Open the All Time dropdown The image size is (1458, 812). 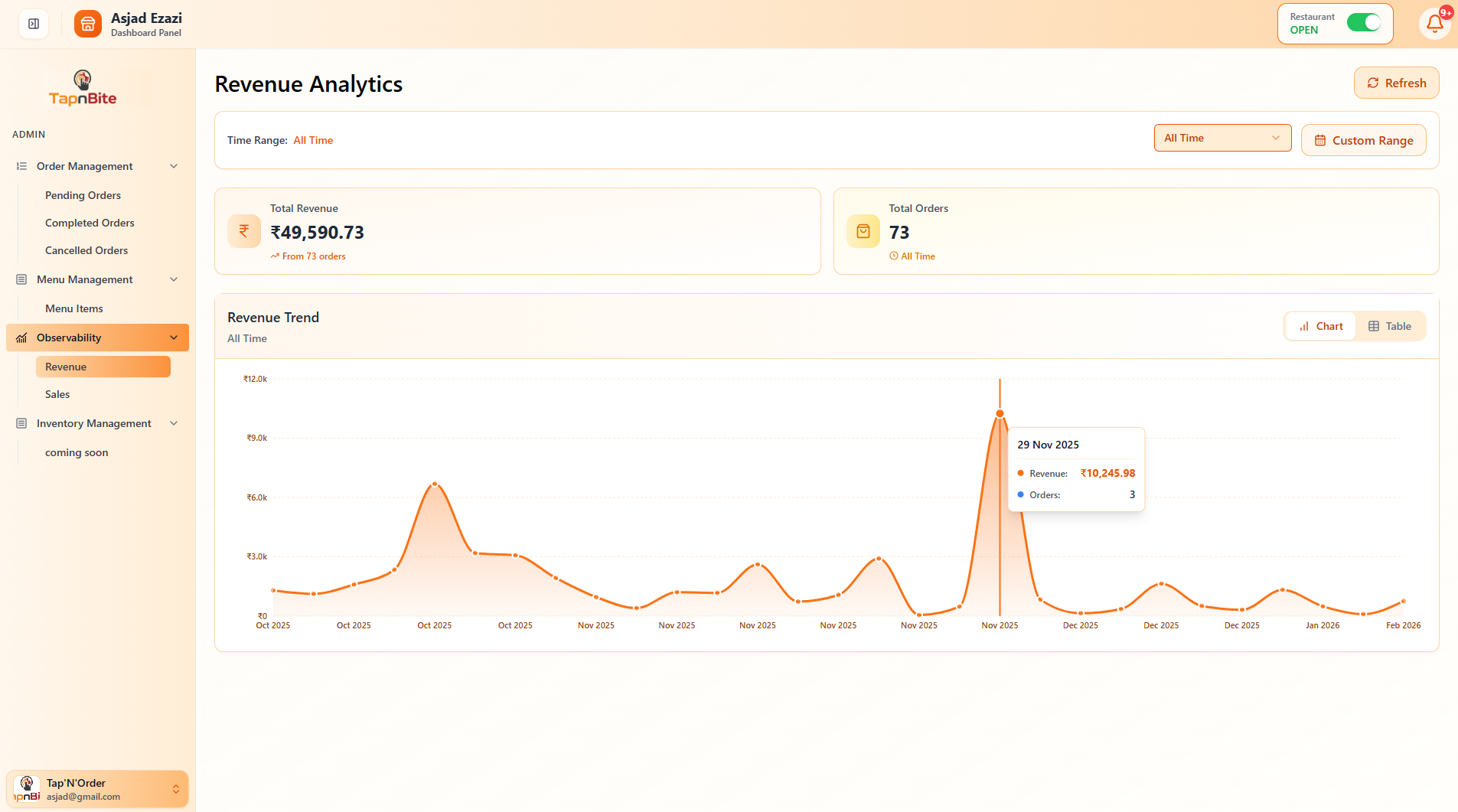tap(1222, 138)
